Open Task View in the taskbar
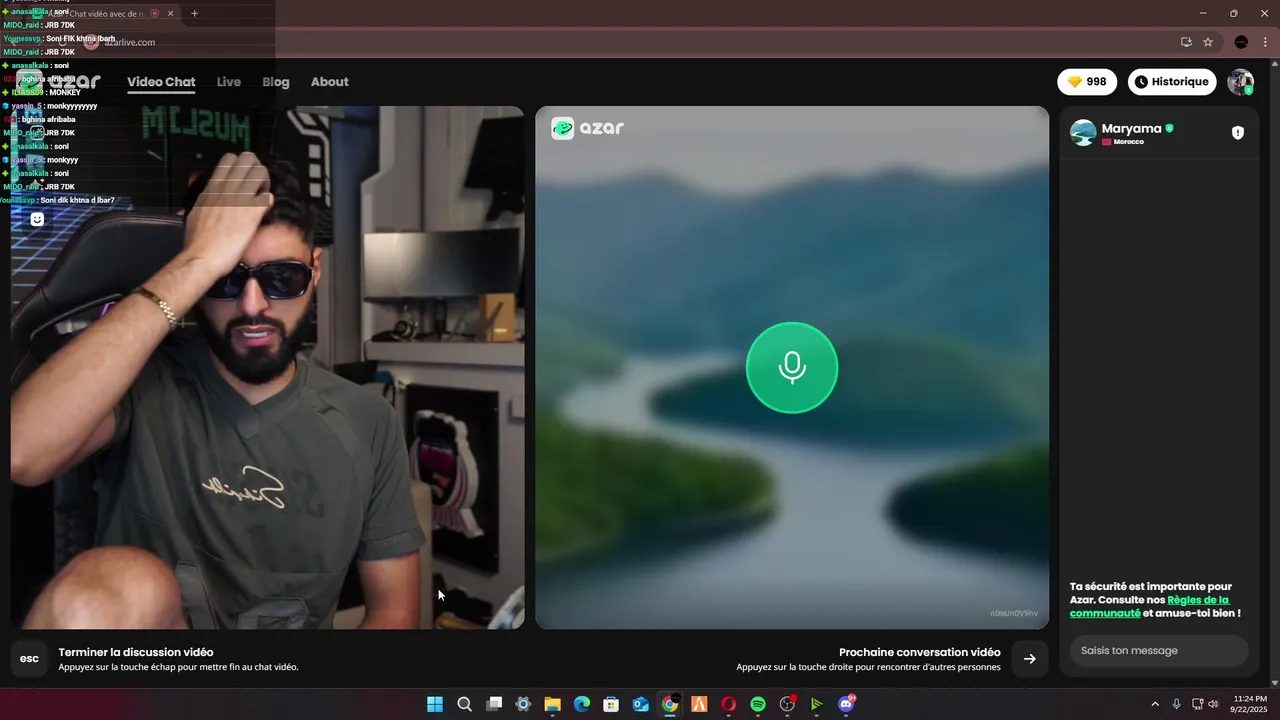This screenshot has height=720, width=1280. coord(494,704)
